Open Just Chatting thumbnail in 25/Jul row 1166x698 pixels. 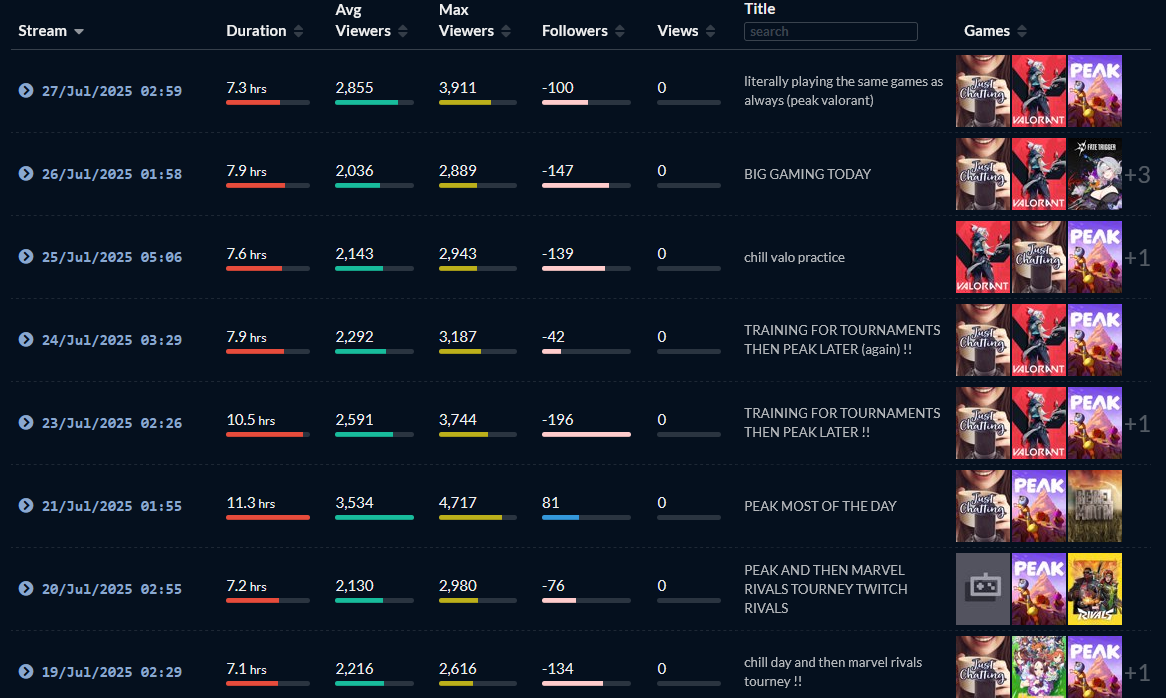pyautogui.click(x=1039, y=256)
